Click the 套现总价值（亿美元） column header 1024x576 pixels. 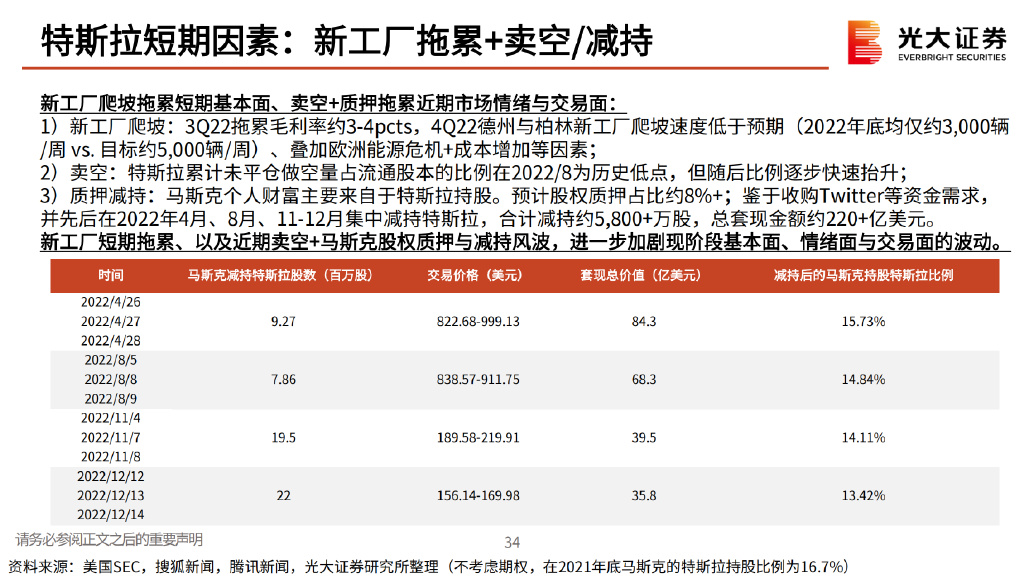pos(641,276)
